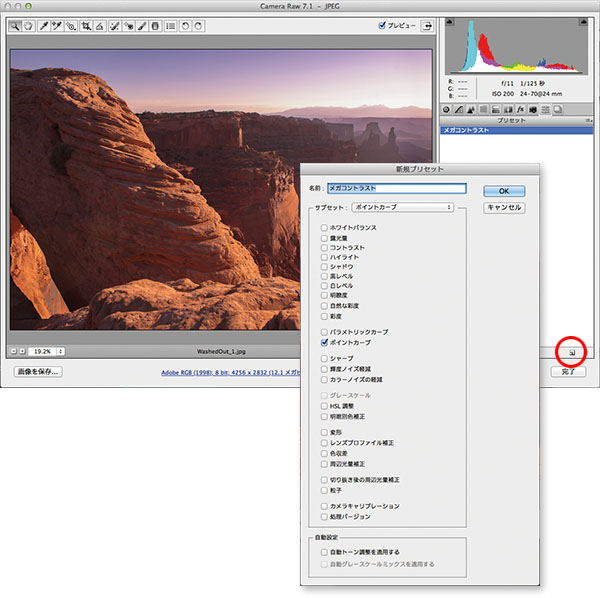Open the サブセット dropdown menu
The image size is (600, 598).
click(403, 207)
